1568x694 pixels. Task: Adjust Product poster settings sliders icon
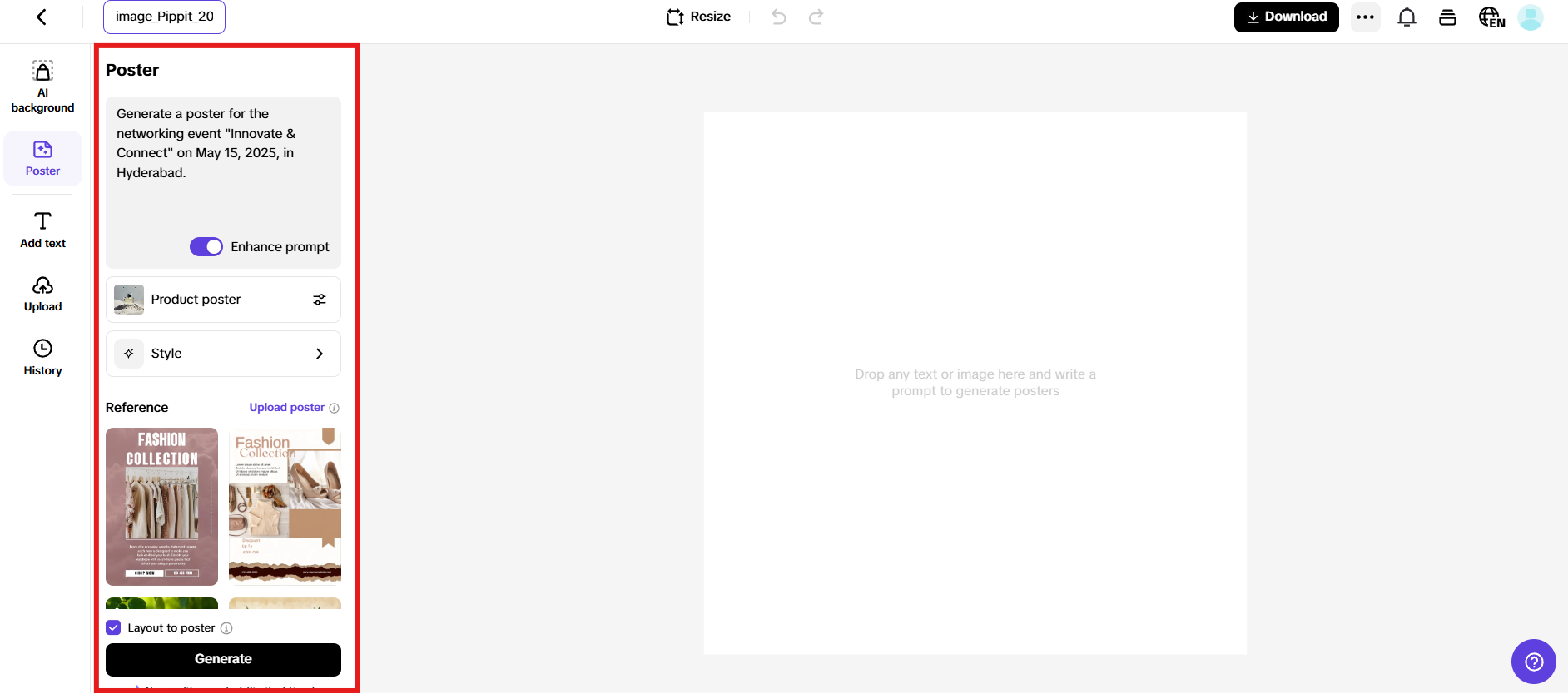click(x=320, y=300)
